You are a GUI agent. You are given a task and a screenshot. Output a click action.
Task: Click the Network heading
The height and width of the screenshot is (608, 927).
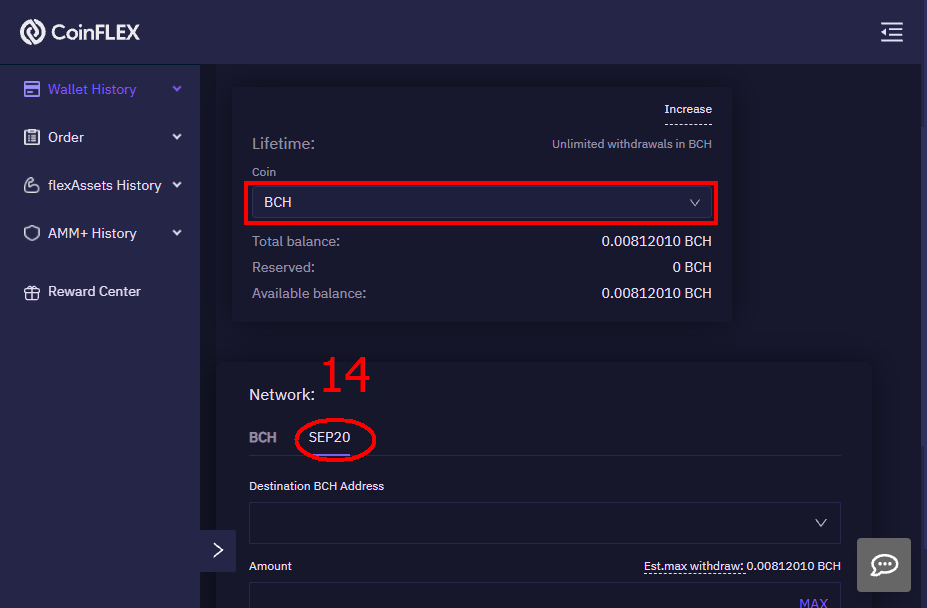282,394
